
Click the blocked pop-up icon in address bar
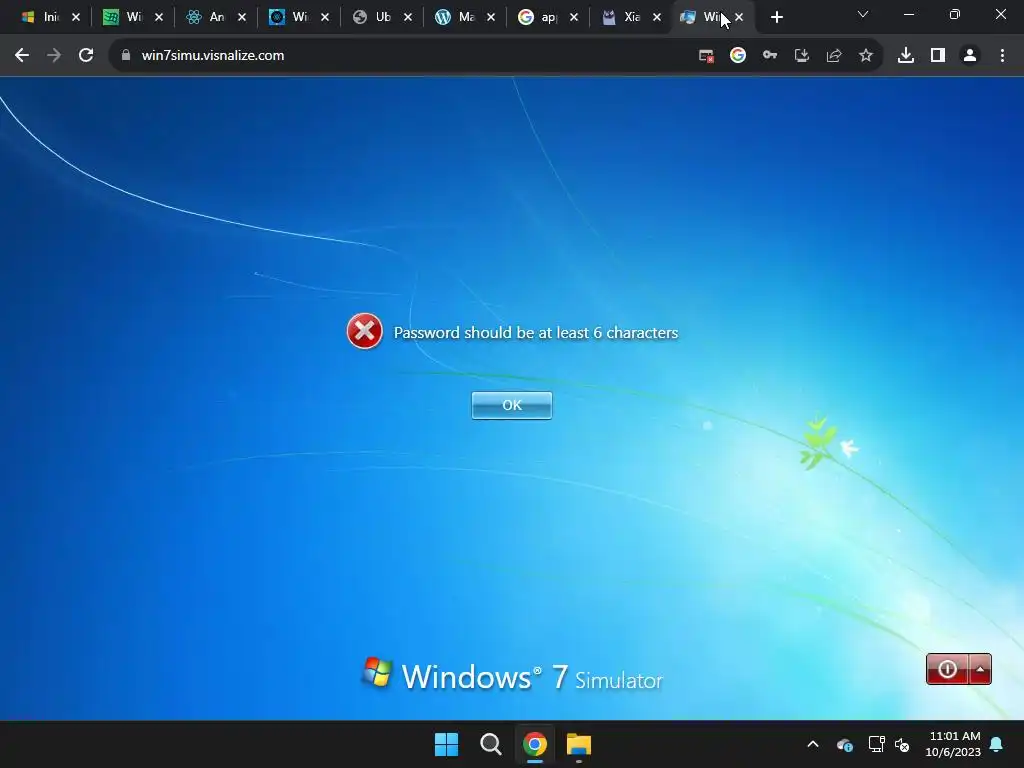pos(706,56)
